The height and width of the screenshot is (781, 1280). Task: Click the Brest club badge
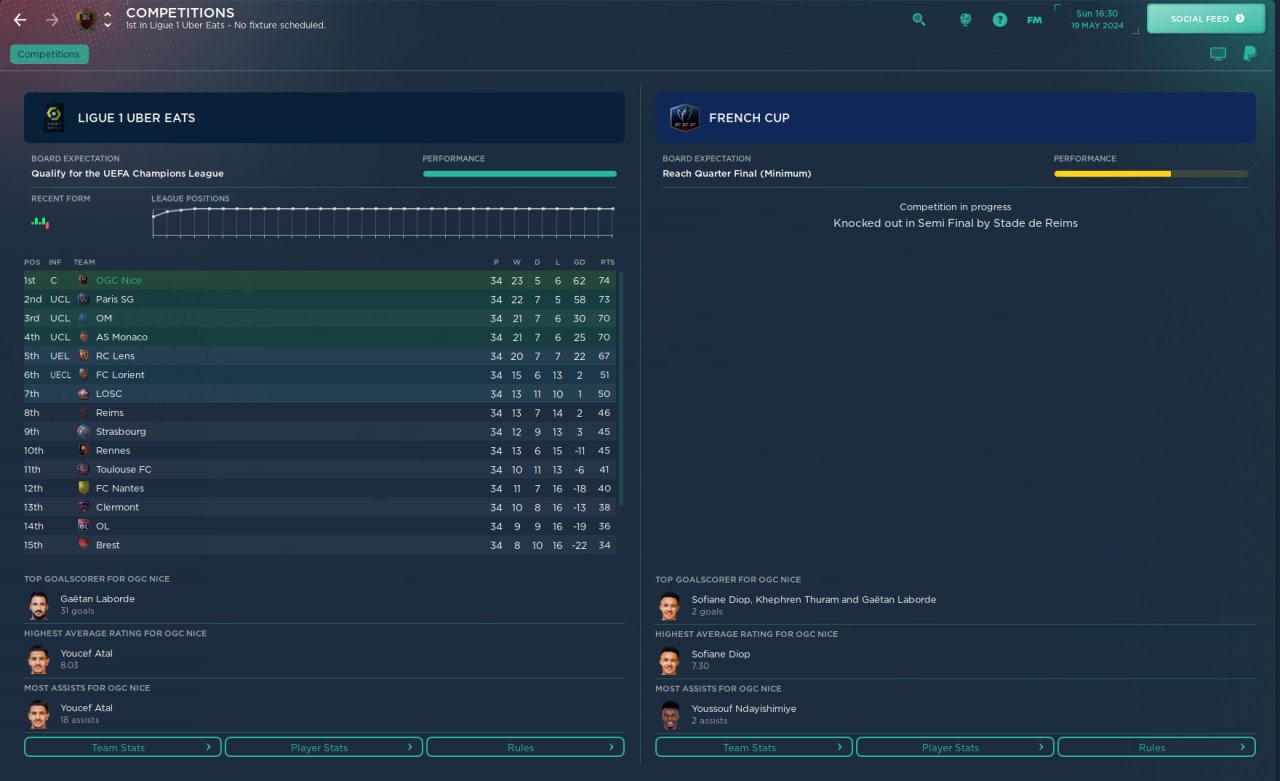(84, 546)
